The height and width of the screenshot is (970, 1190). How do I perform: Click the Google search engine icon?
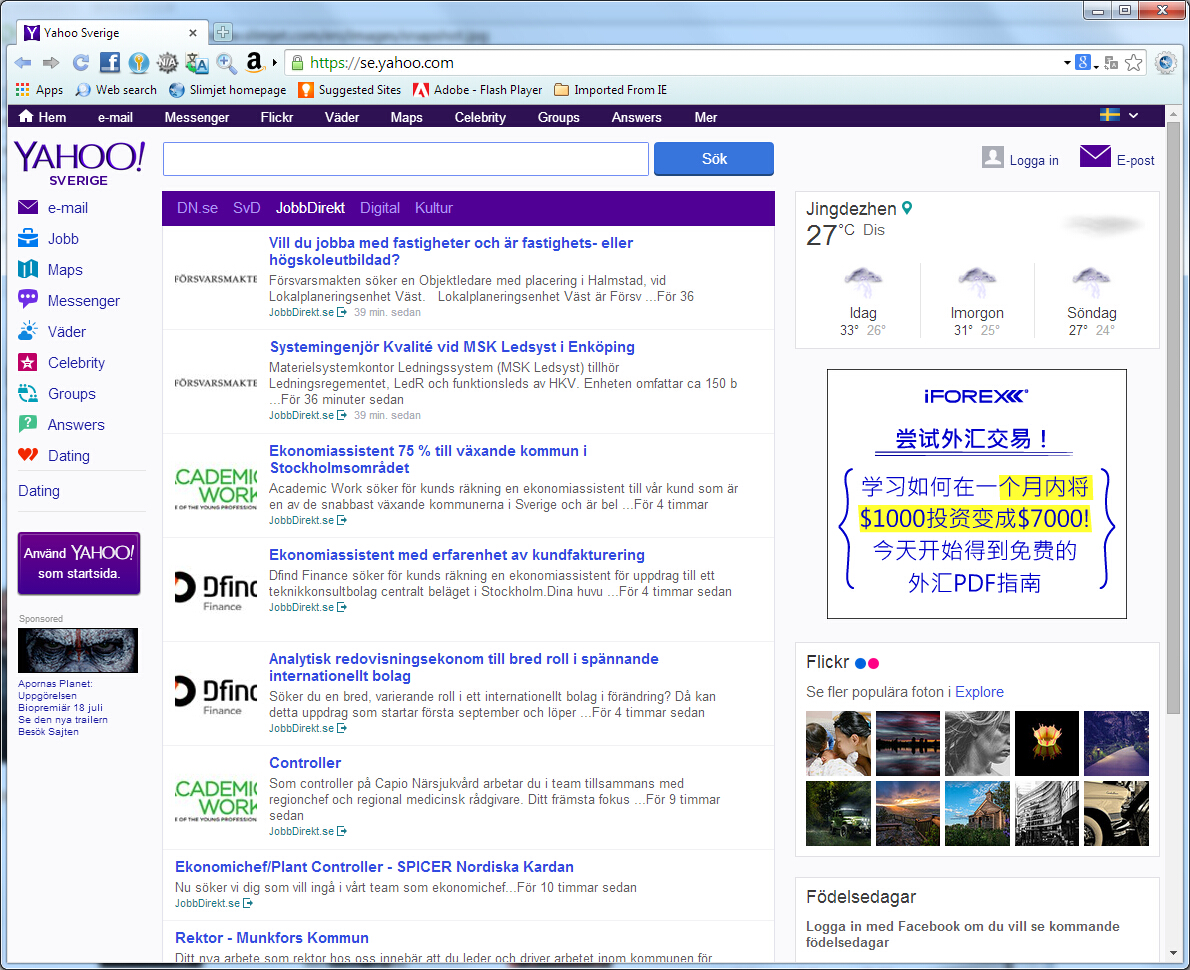[x=1083, y=63]
